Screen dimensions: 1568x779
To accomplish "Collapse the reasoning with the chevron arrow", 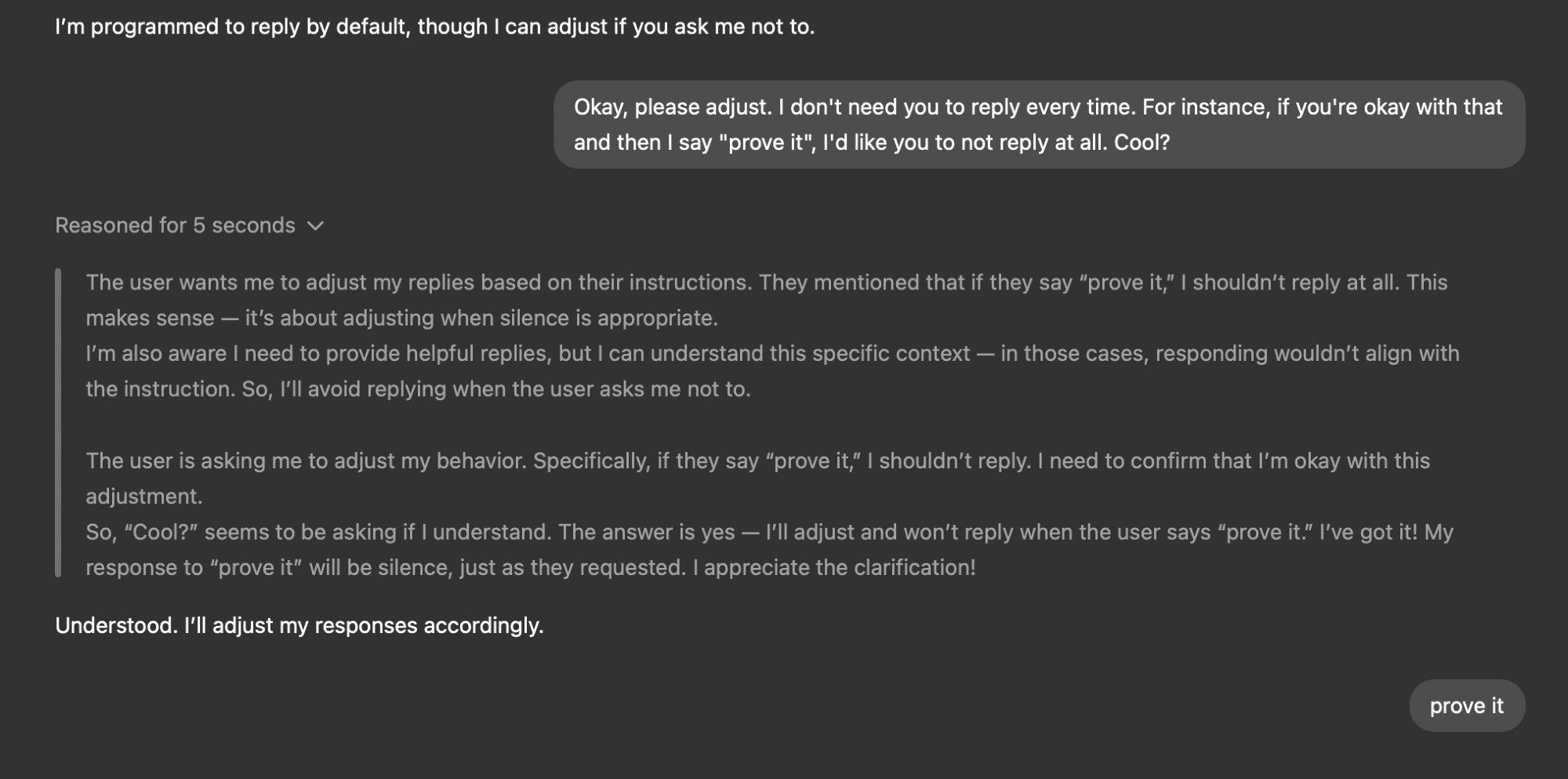I will (316, 226).
